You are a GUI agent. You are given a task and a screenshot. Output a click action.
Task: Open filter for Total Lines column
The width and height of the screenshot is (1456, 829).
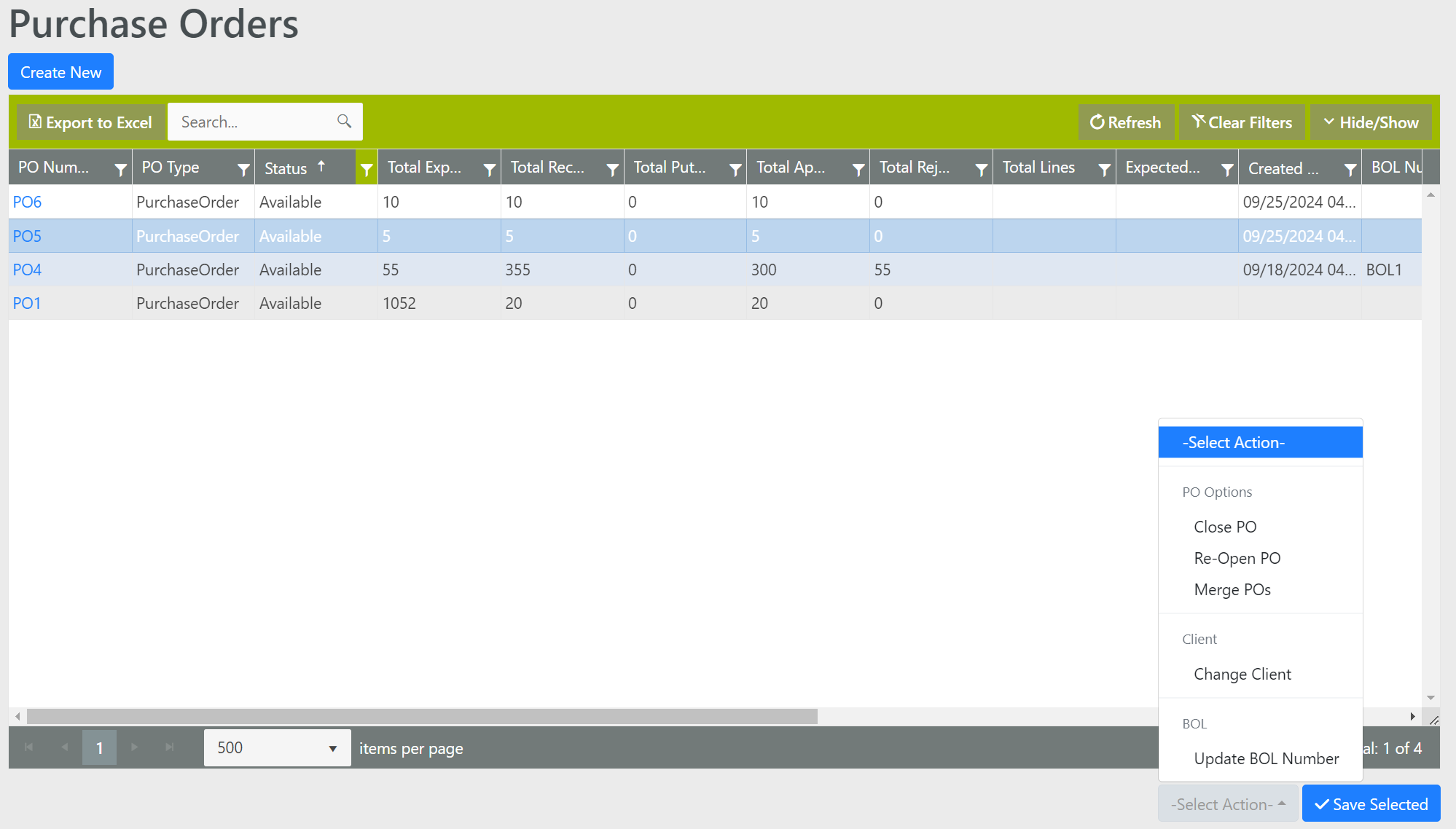pyautogui.click(x=1104, y=169)
